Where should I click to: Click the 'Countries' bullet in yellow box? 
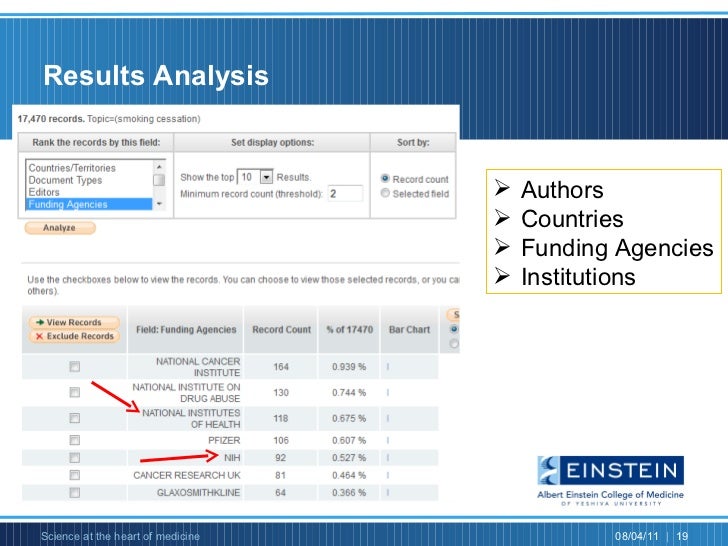572,219
